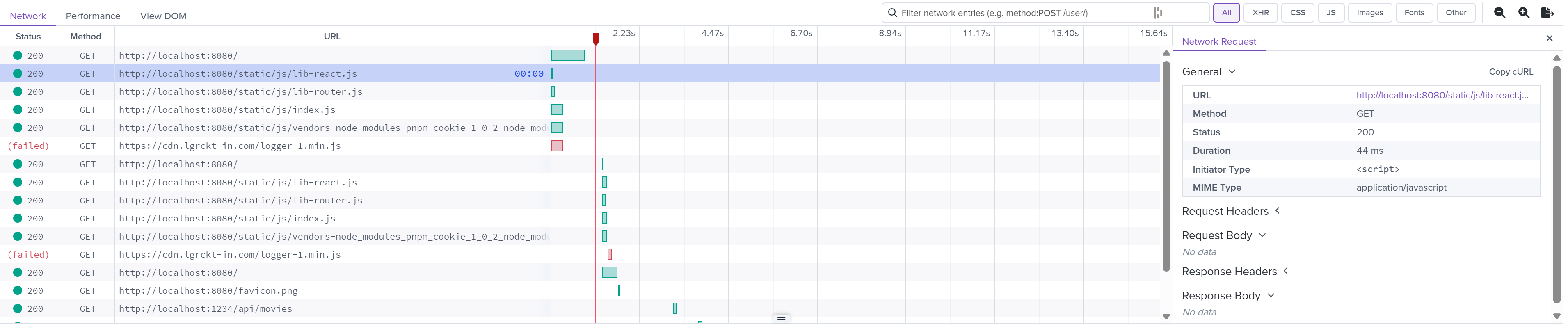Select the All filter
The image size is (1568, 324).
tap(1226, 13)
